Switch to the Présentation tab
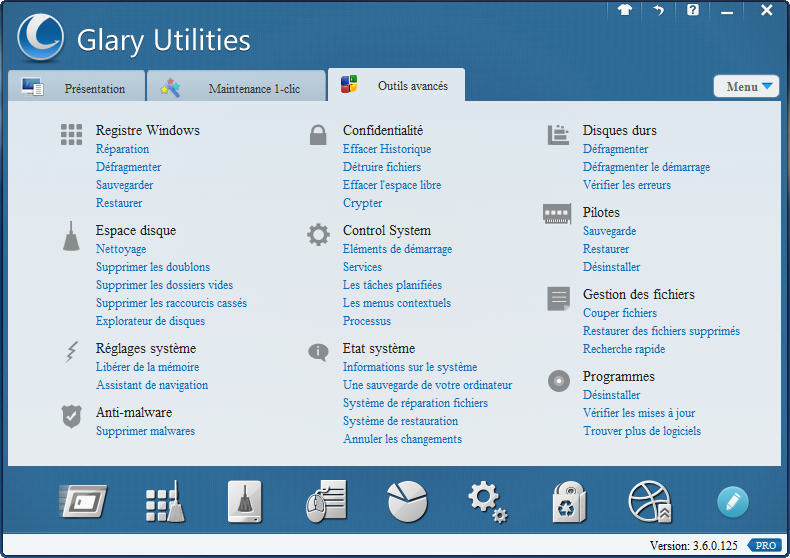This screenshot has width=790, height=558. tap(77, 87)
